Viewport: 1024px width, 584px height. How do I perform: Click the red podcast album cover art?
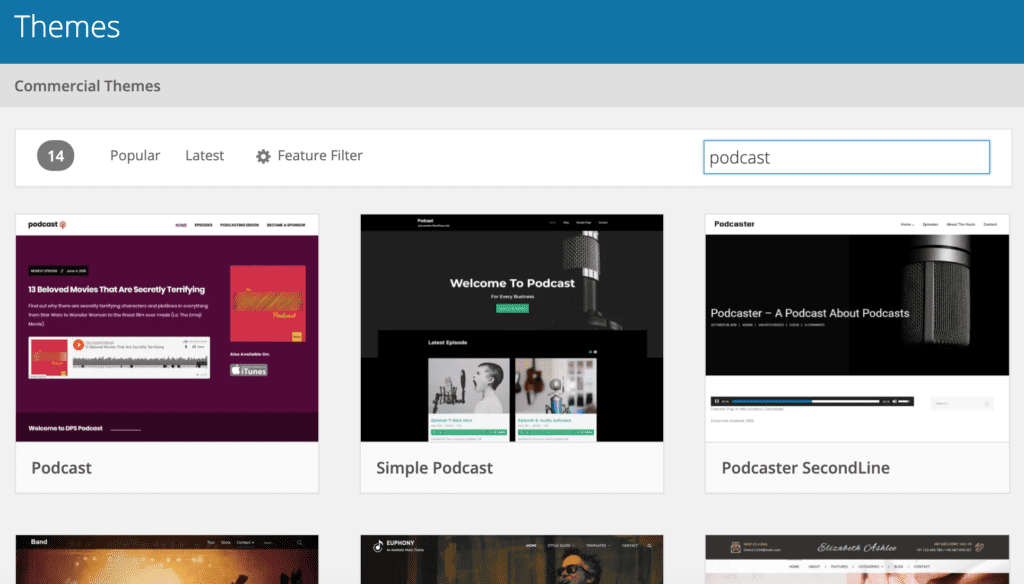click(267, 303)
